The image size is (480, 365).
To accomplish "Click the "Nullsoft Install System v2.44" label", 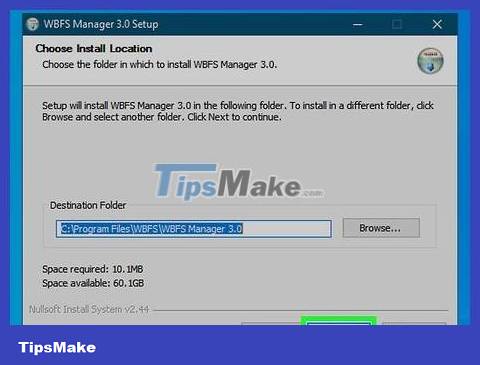I will (89, 309).
